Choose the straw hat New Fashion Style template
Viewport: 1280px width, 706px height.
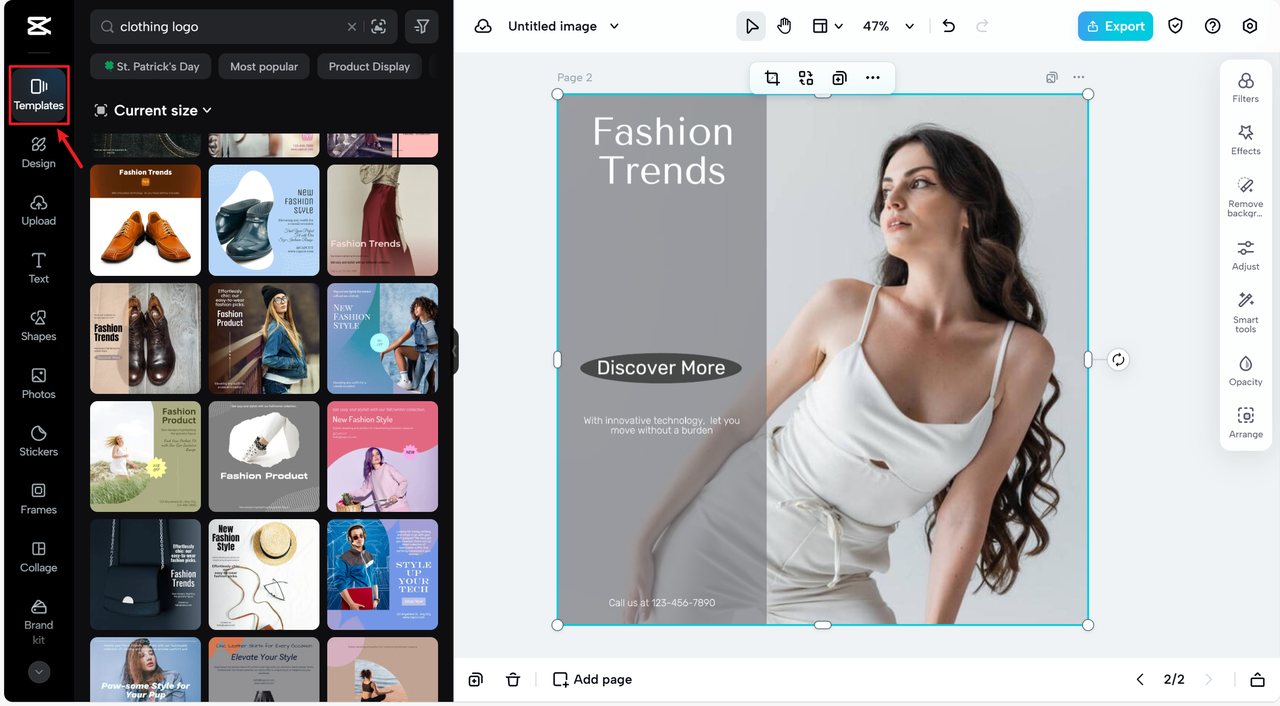click(x=264, y=574)
